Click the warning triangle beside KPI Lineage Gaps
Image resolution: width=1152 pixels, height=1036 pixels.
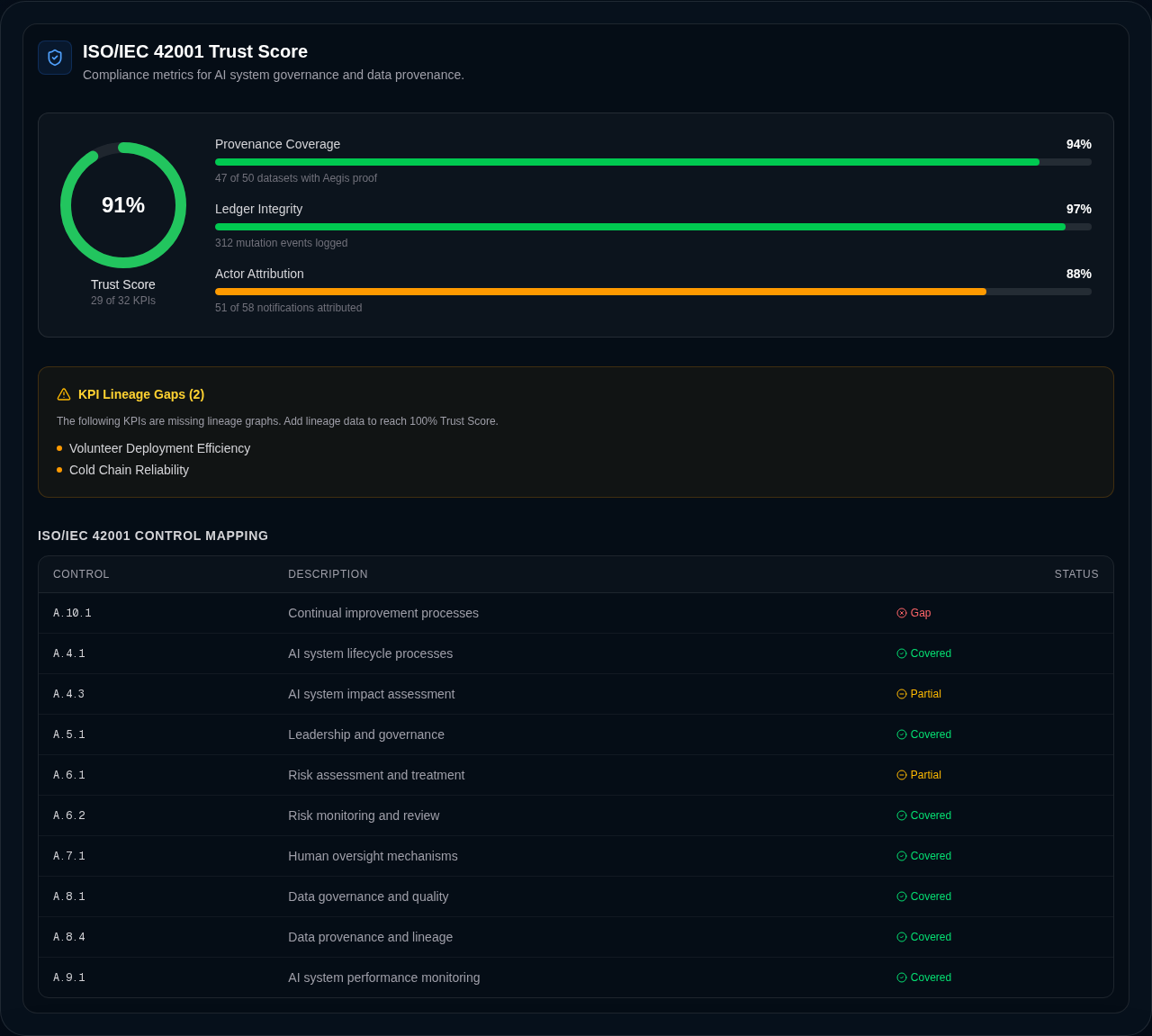(63, 394)
